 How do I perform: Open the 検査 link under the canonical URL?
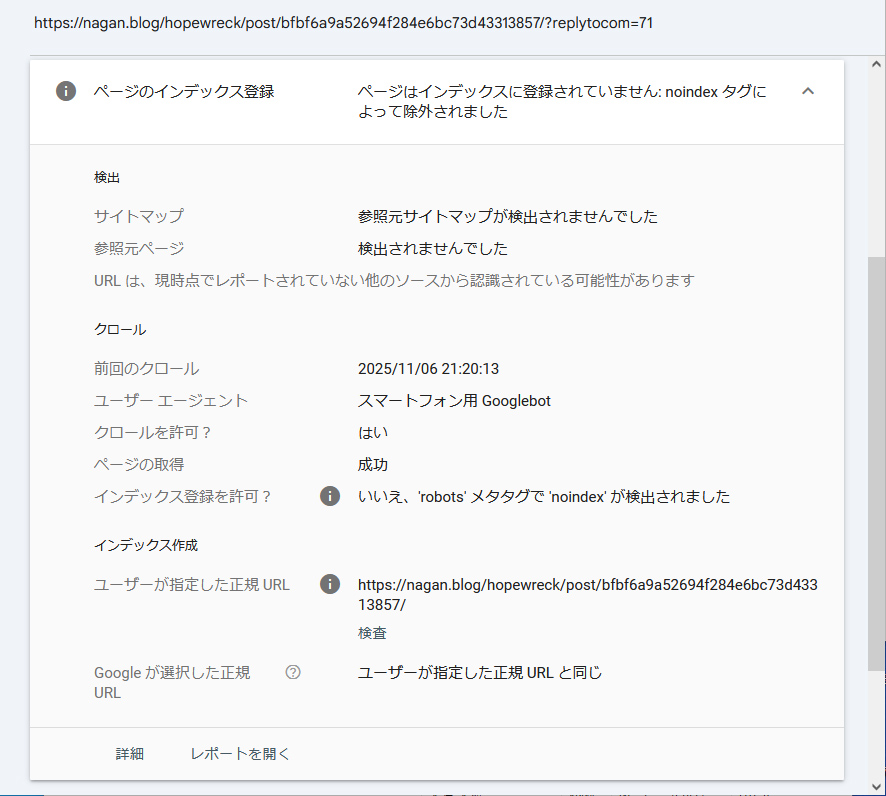[x=369, y=632]
